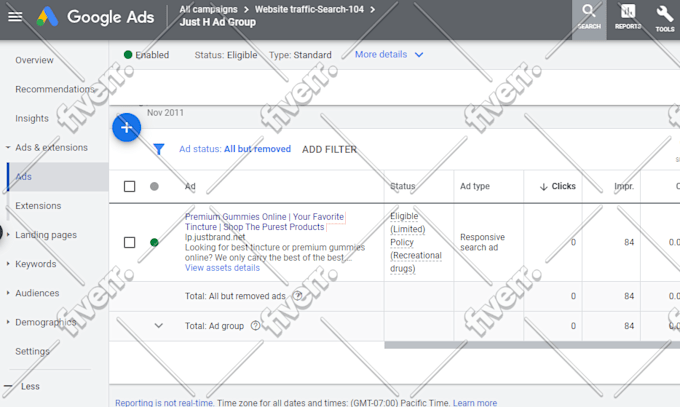The height and width of the screenshot is (407, 680).
Task: Expand the Total: Ad group chevron
Action: (159, 325)
